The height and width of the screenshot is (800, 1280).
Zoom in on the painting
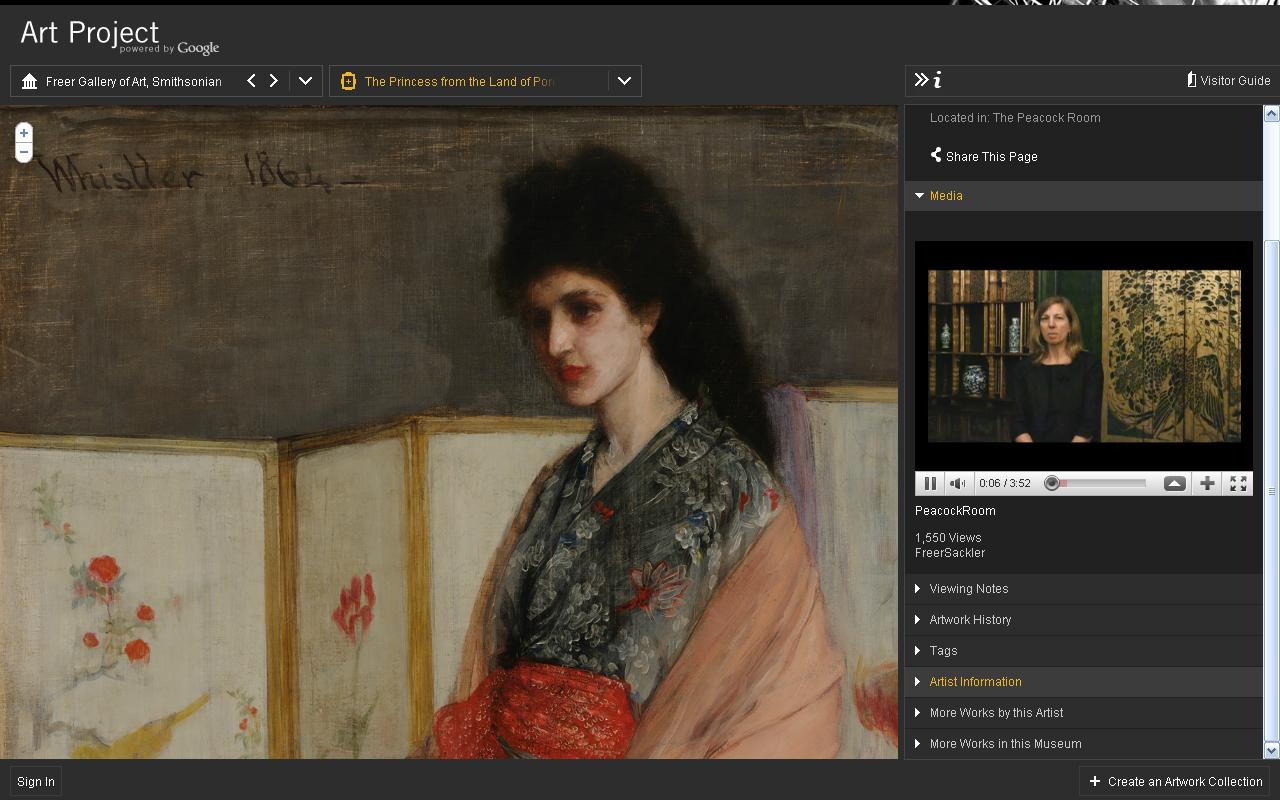[x=24, y=133]
